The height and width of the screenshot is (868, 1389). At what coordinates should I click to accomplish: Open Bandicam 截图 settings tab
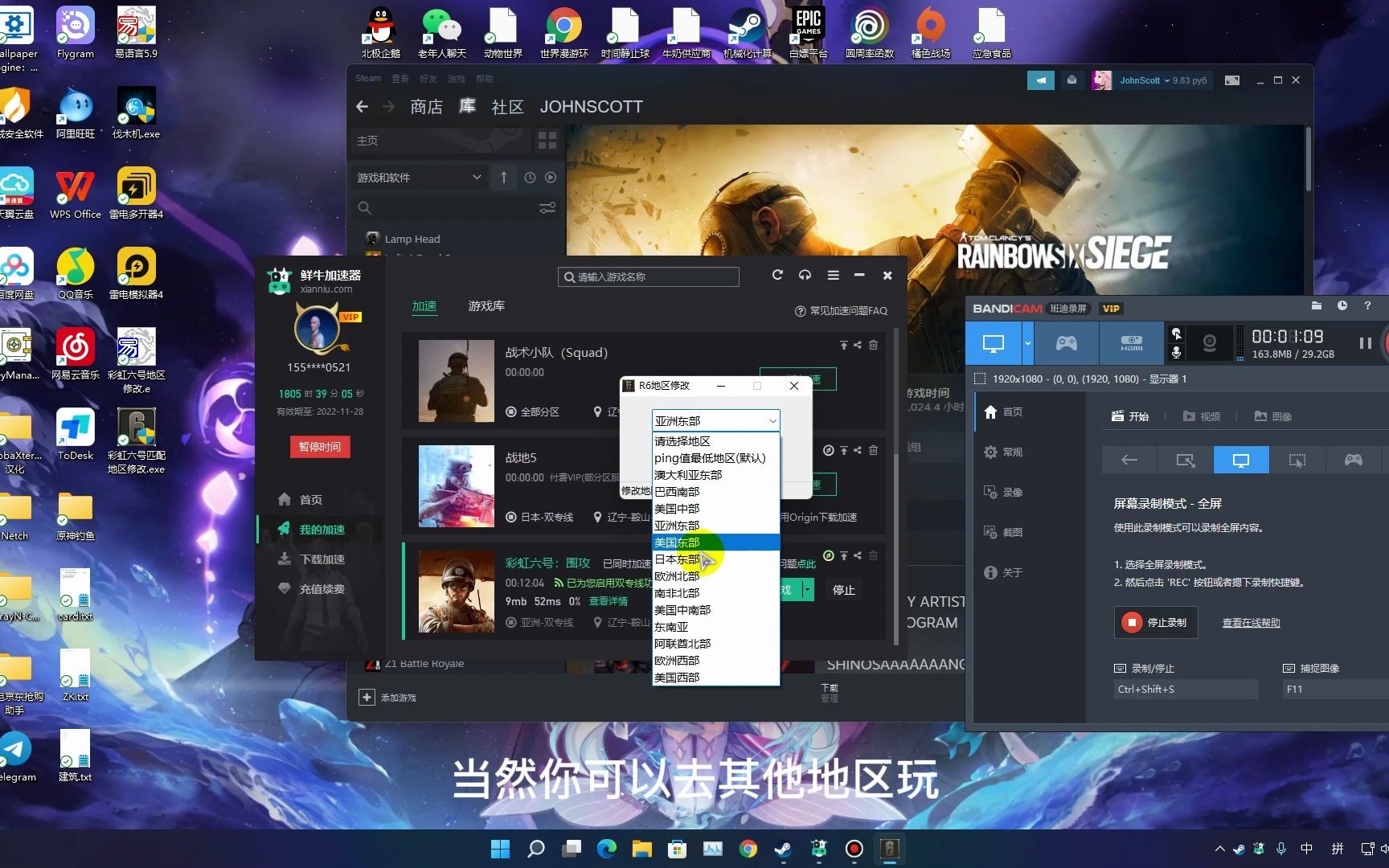click(1003, 532)
